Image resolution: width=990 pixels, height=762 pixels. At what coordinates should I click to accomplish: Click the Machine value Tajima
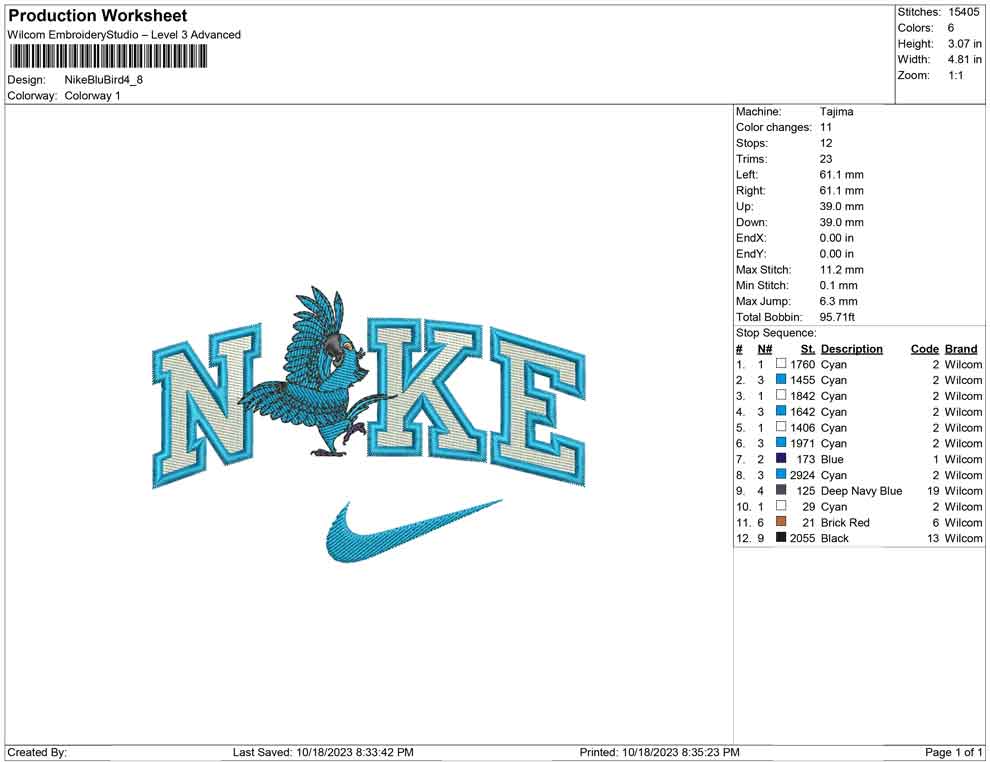pyautogui.click(x=837, y=112)
